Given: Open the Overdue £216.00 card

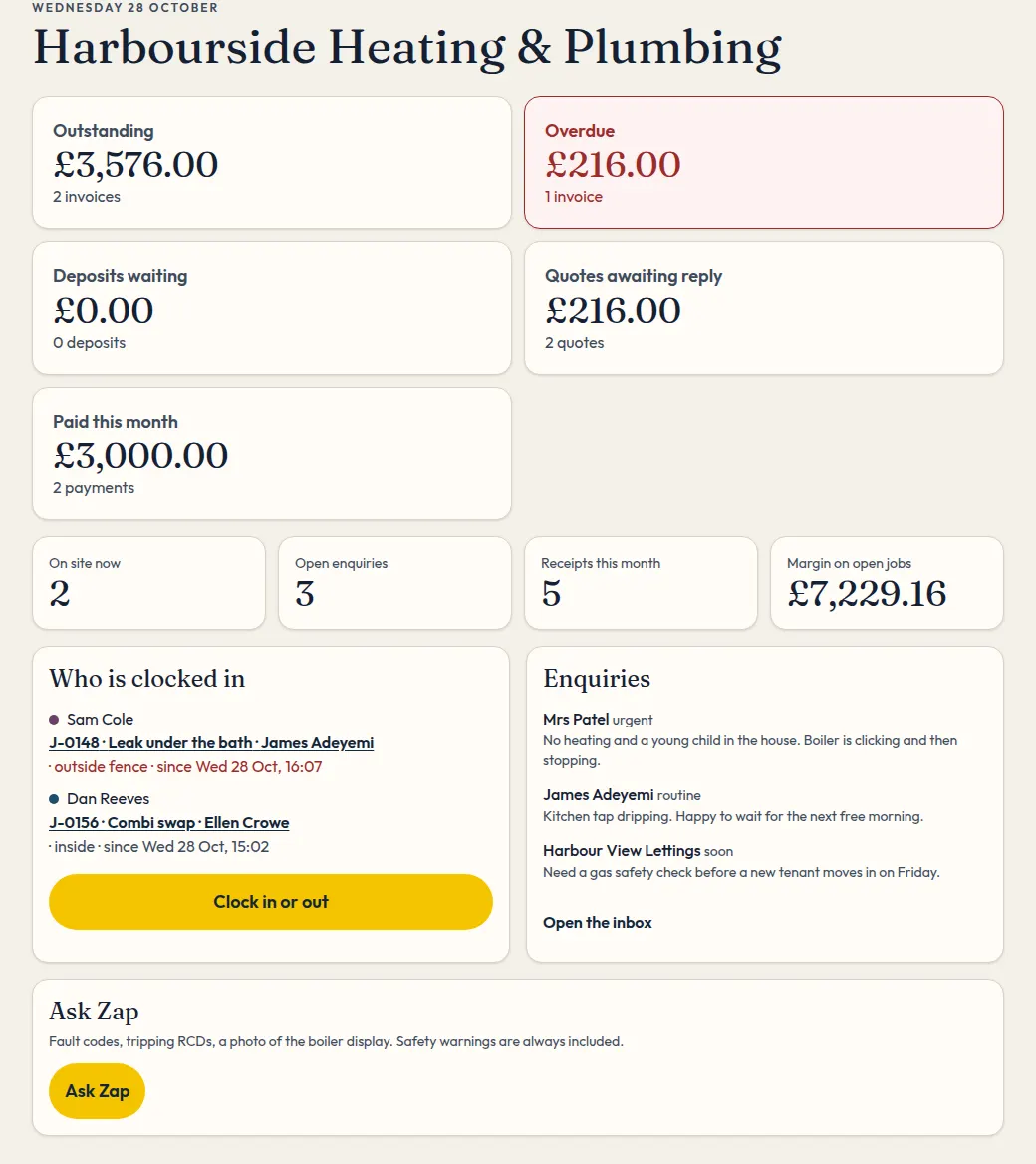Looking at the screenshot, I should click(764, 162).
